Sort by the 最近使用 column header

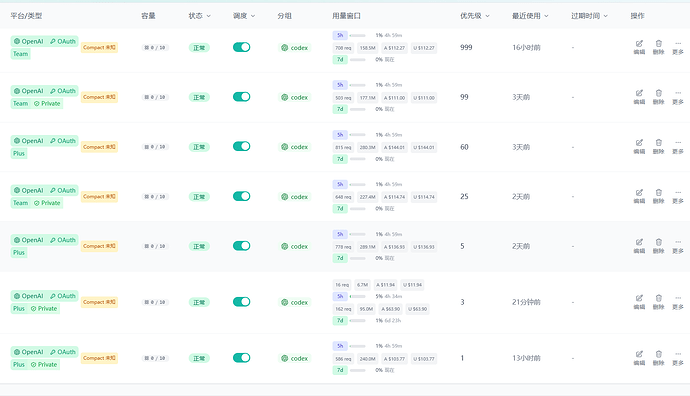(x=530, y=16)
